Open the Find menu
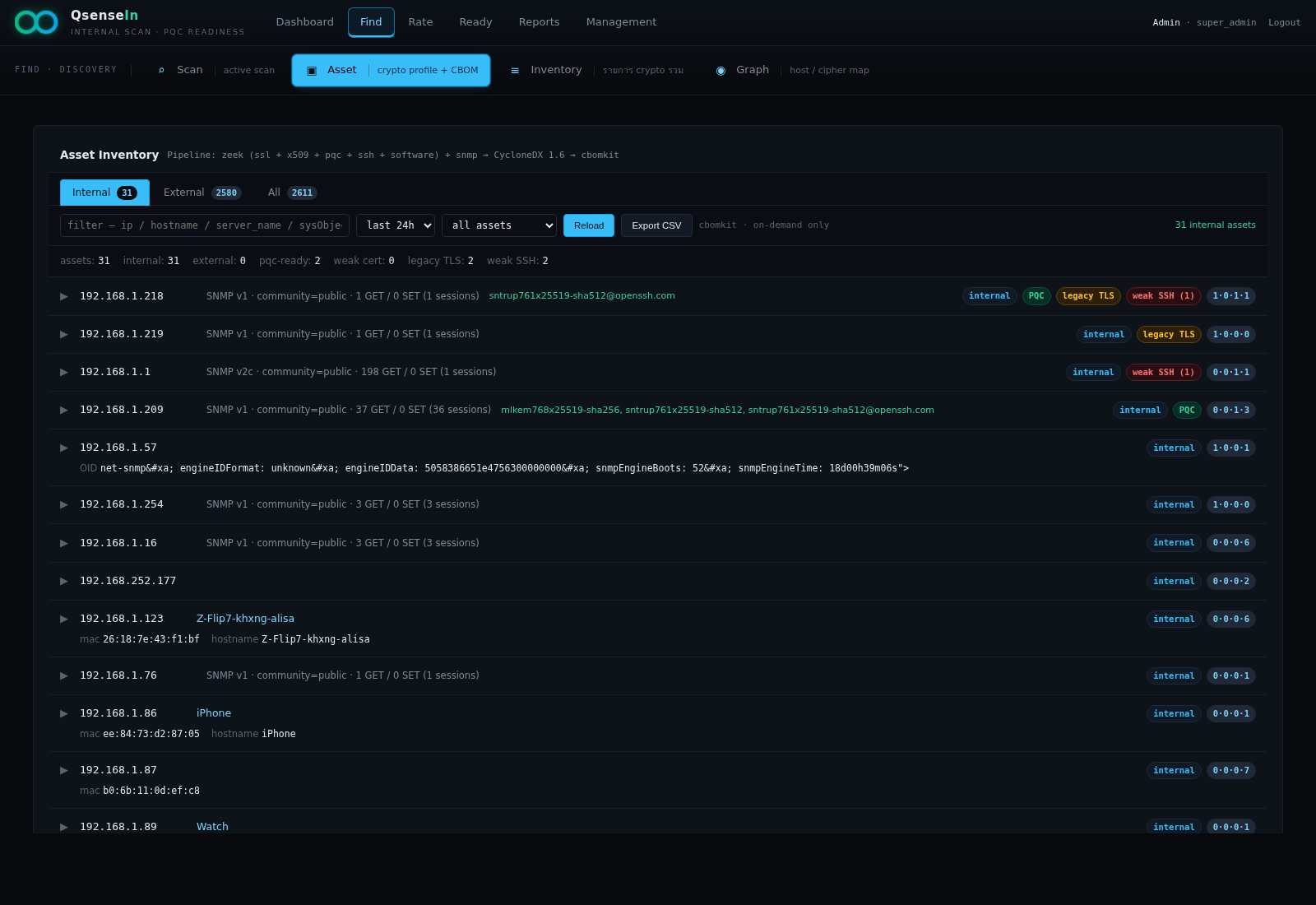The width and height of the screenshot is (1316, 905). (371, 22)
